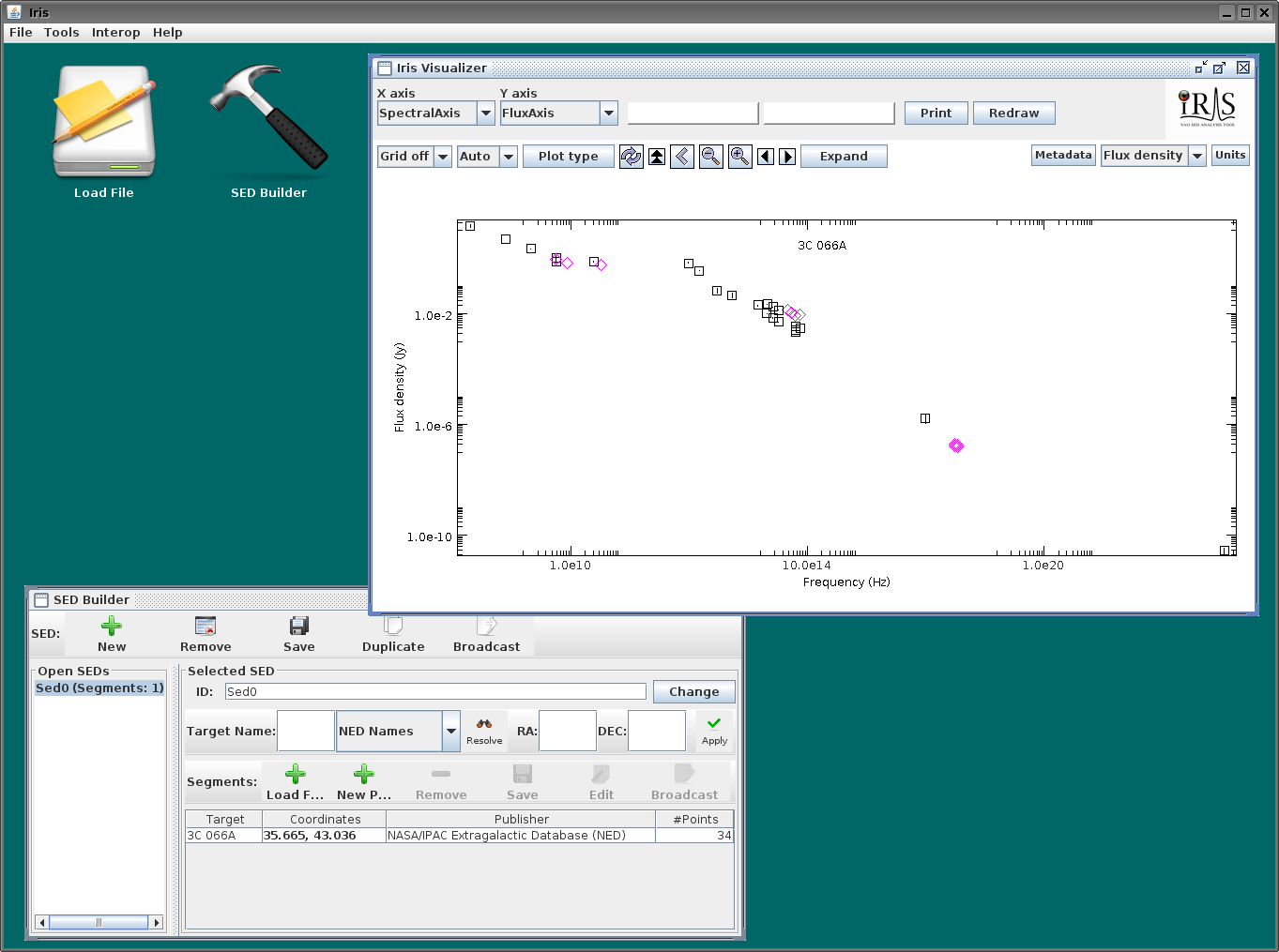Open the SpectralAxis X axis dropdown
The height and width of the screenshot is (952, 1279).
click(486, 113)
